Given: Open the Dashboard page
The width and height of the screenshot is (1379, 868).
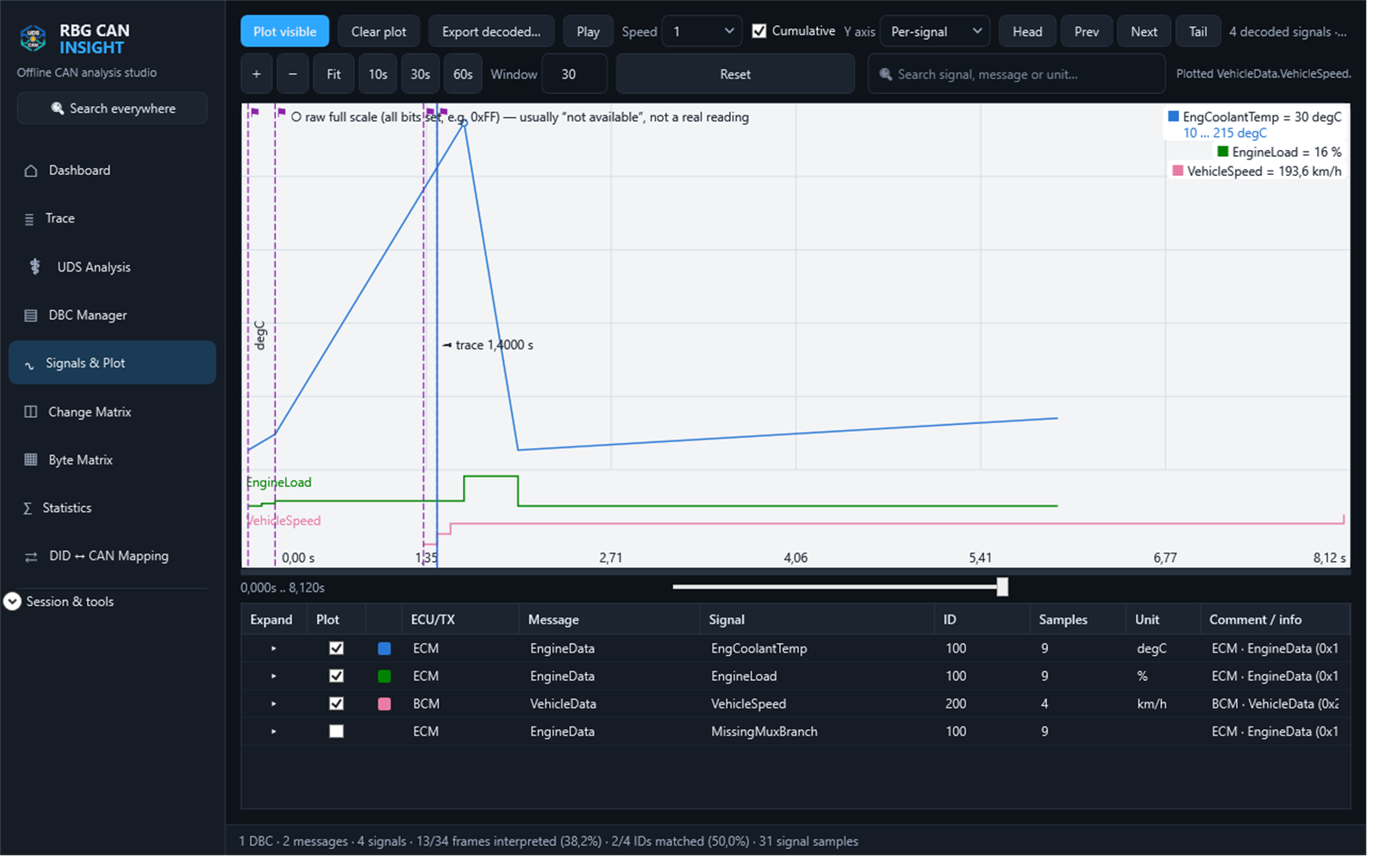Looking at the screenshot, I should pos(112,171).
